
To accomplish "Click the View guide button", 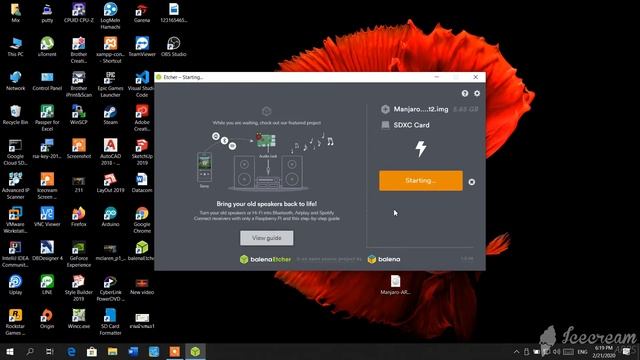I will pos(267,238).
